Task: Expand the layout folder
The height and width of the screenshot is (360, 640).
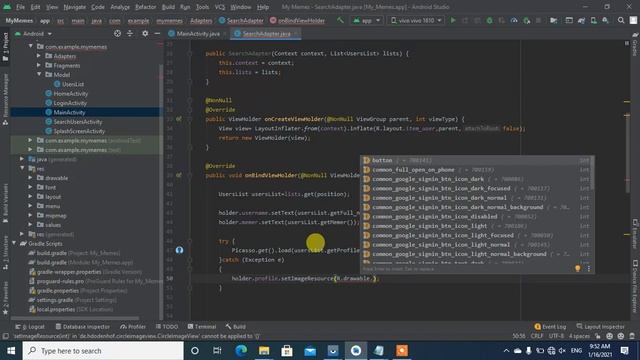Action: (x=31, y=196)
